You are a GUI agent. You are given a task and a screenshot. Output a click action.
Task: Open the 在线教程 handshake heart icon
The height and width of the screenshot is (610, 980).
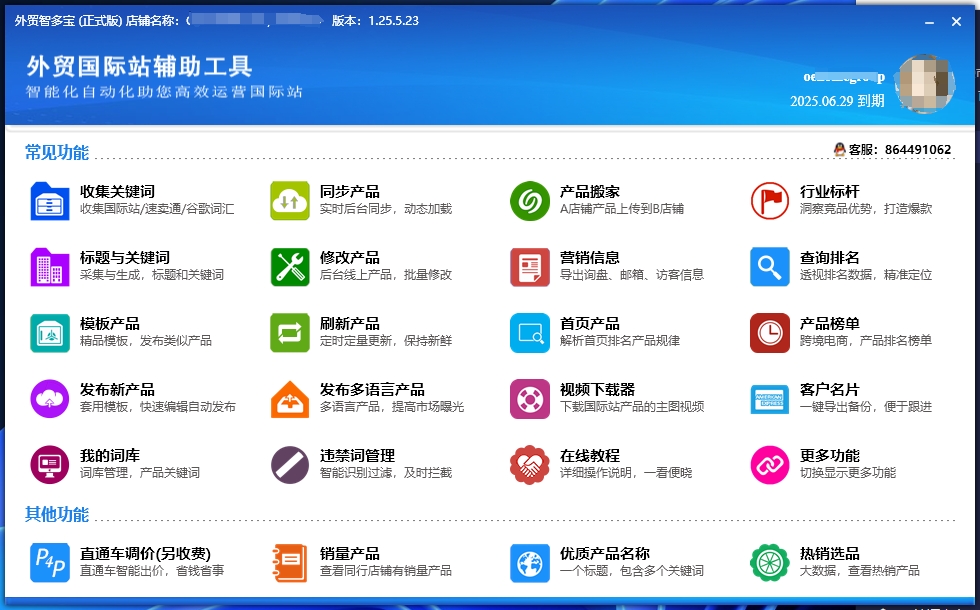tap(530, 465)
